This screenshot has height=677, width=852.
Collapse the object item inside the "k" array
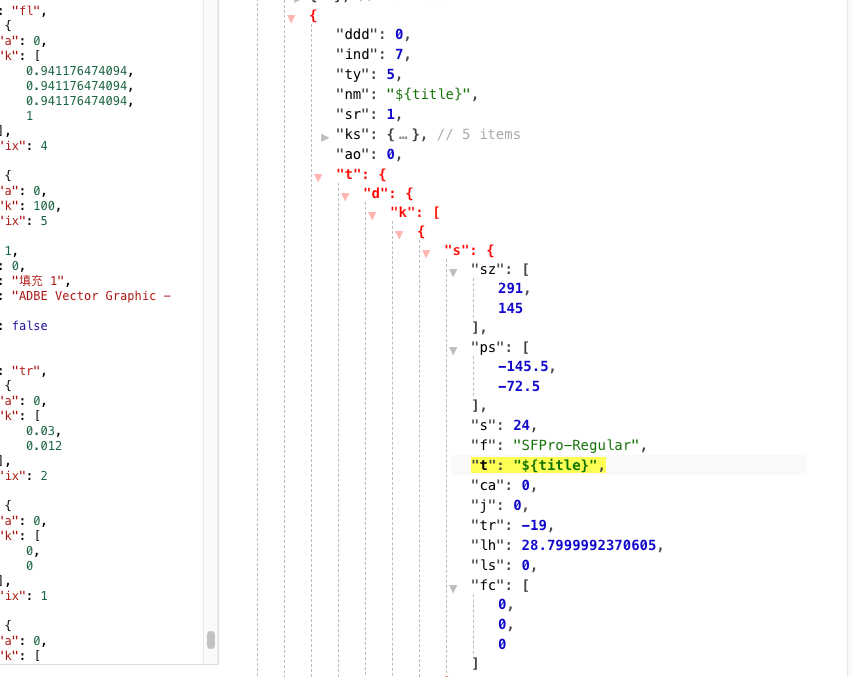[x=399, y=235]
